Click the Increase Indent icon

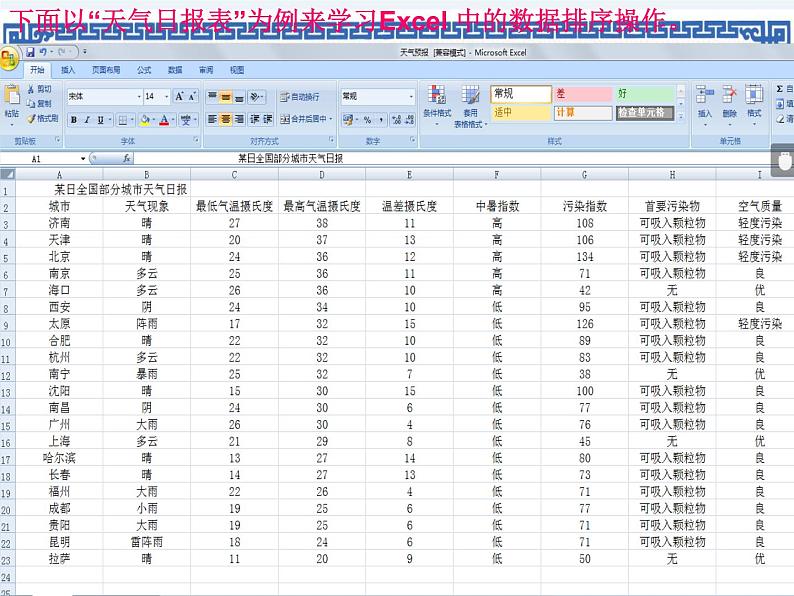point(267,120)
